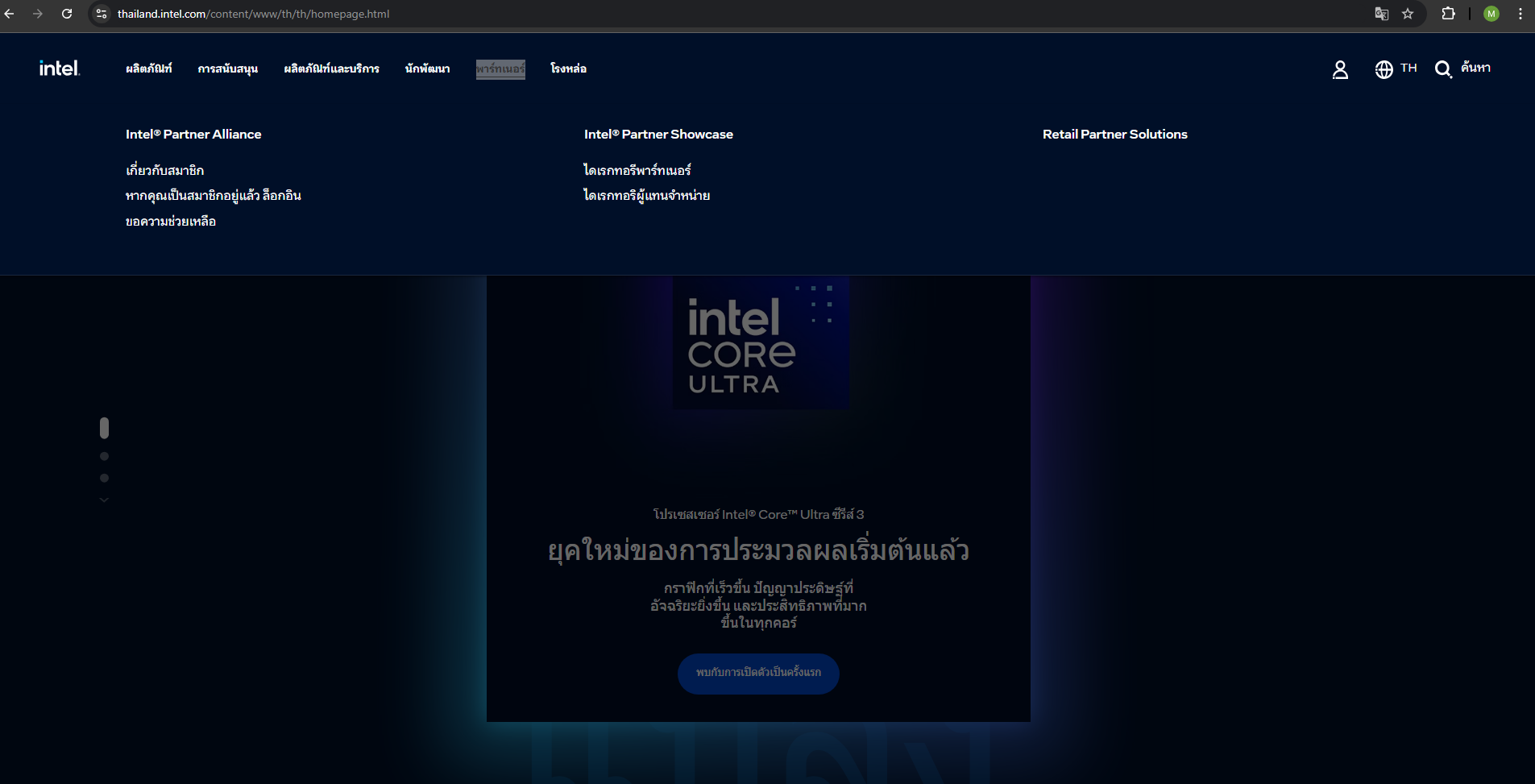Image resolution: width=1535 pixels, height=784 pixels.
Task: Click the หากคุณเป็นสมาชิกอยู่แล้ว ล็อกอิน link
Action: click(x=214, y=196)
